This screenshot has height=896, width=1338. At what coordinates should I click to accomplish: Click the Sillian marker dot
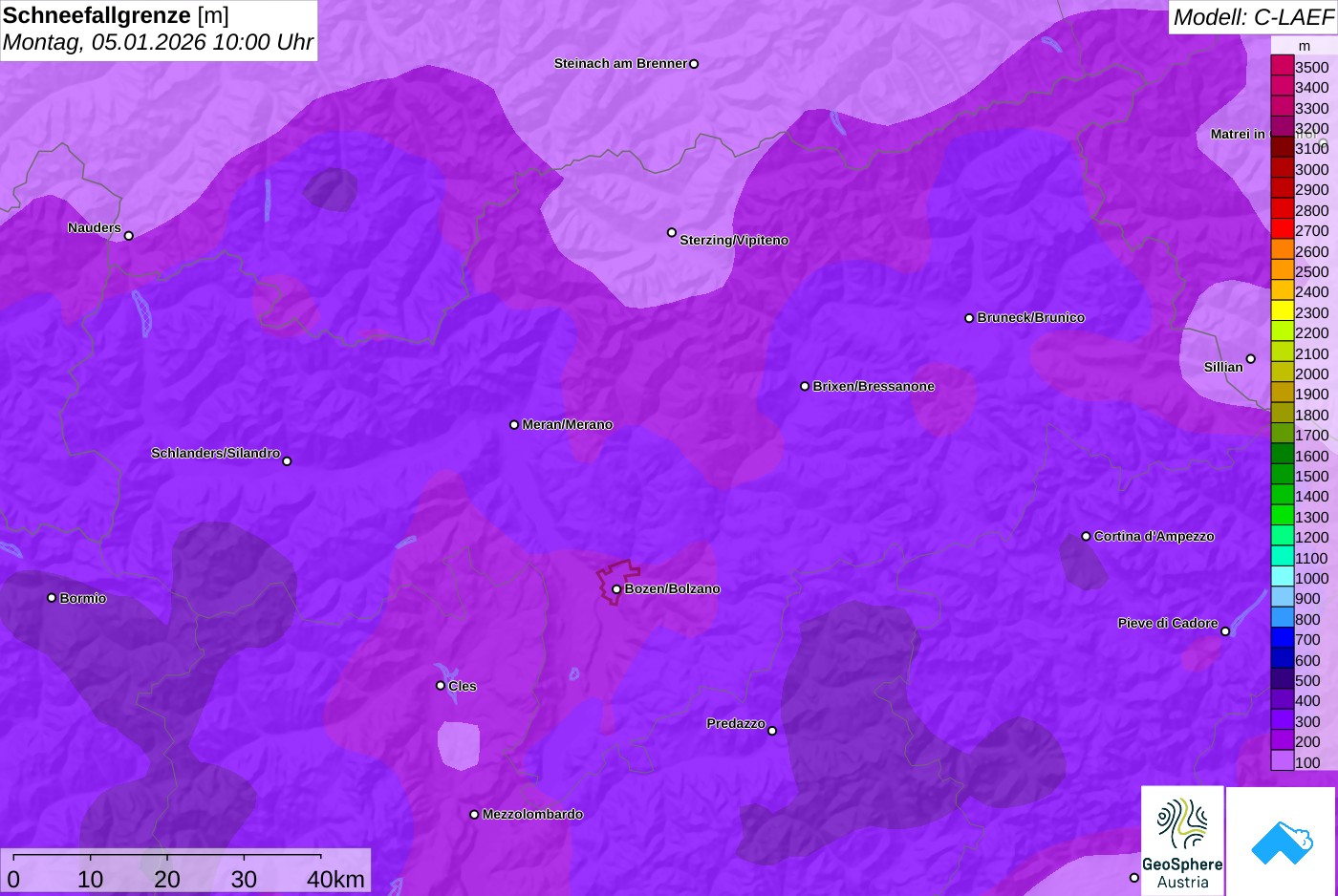[1251, 359]
